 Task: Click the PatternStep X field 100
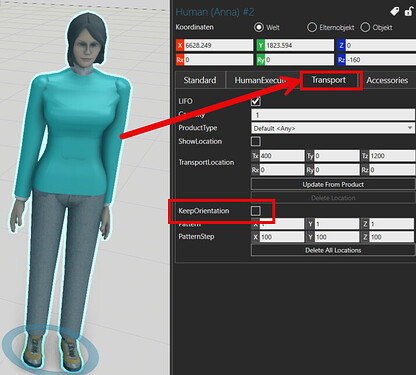coord(282,237)
